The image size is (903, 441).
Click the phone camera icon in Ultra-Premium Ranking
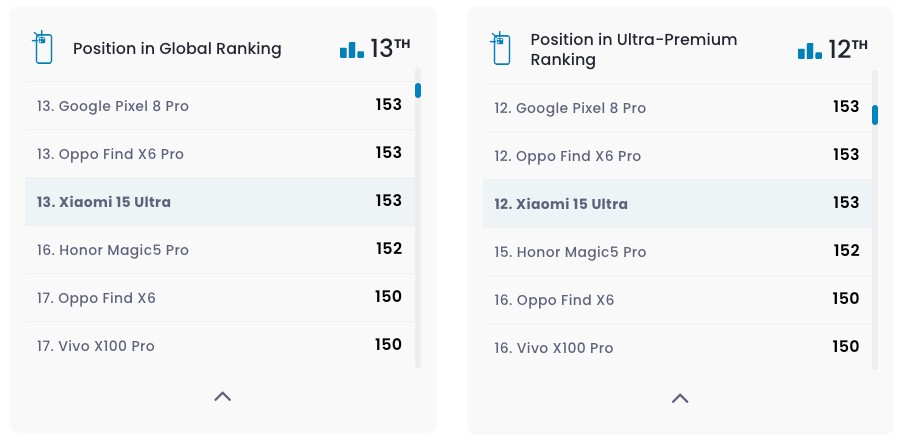pos(500,48)
